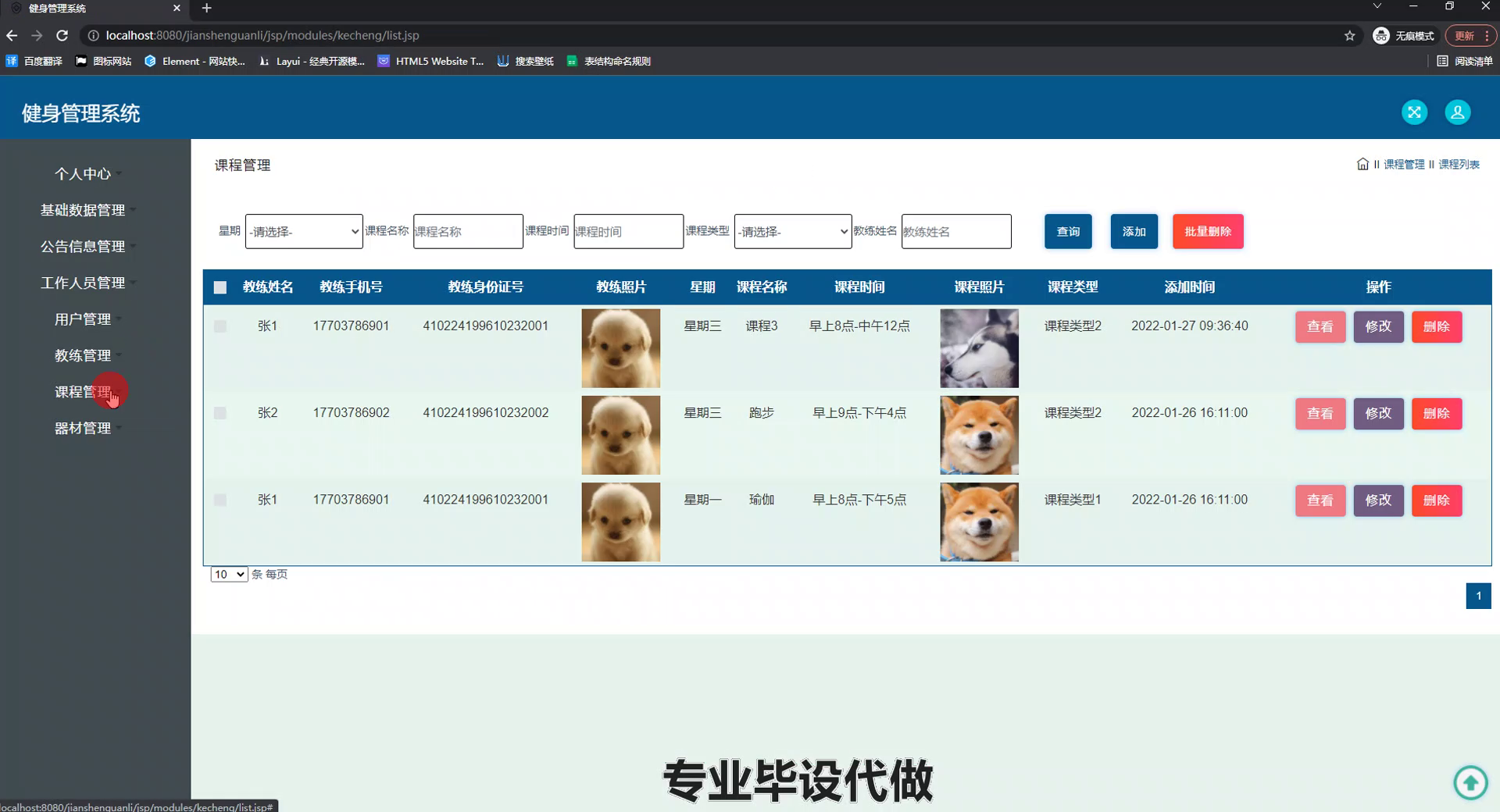Open the 课程类型 filter dropdown
The image size is (1500, 812).
tap(793, 231)
